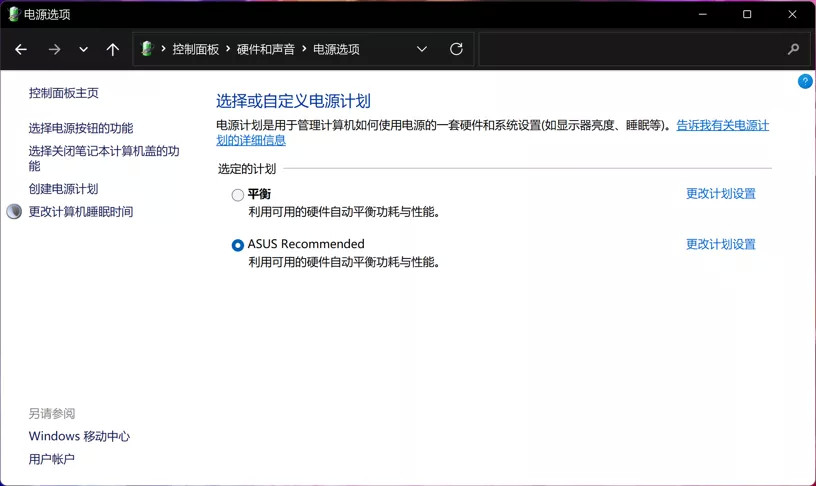The image size is (816, 486).
Task: Open Windows 移动中心 link
Action: [79, 436]
